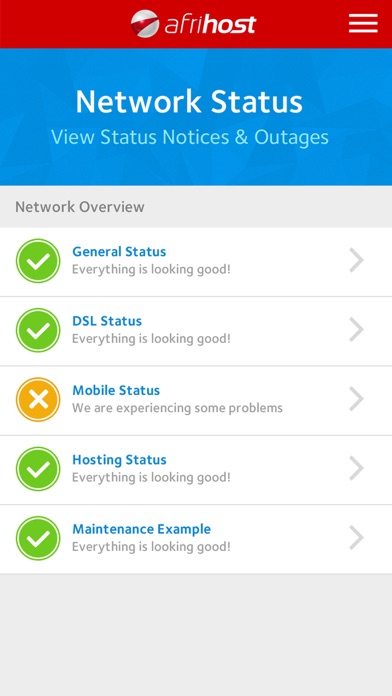392x696 pixels.
Task: Expand the Mobile Status row chevron
Action: (x=356, y=399)
